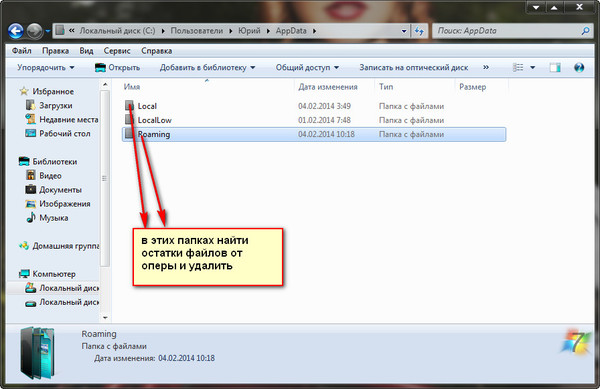Select the Roaming folder
This screenshot has width=600, height=389.
tap(314, 134)
